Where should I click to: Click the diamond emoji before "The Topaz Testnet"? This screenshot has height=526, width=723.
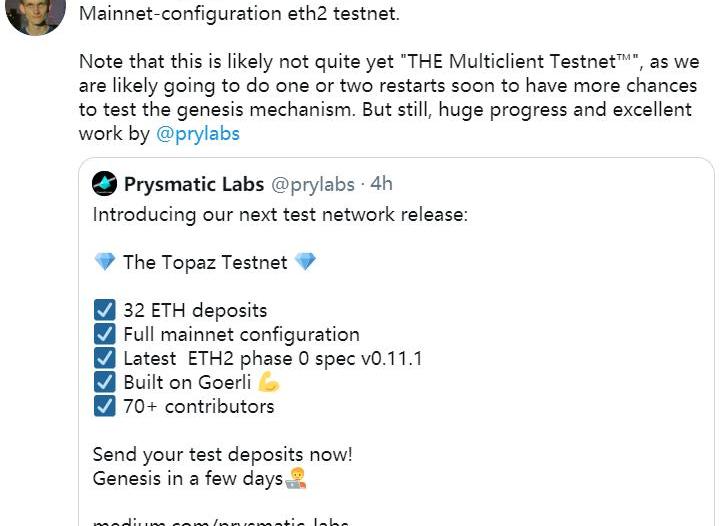pos(105,262)
